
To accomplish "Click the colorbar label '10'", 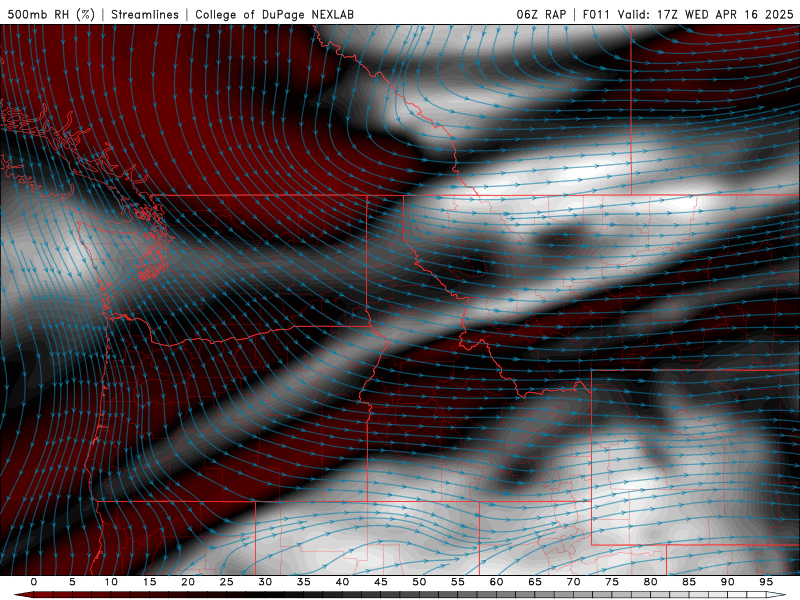I will pos(111,582).
